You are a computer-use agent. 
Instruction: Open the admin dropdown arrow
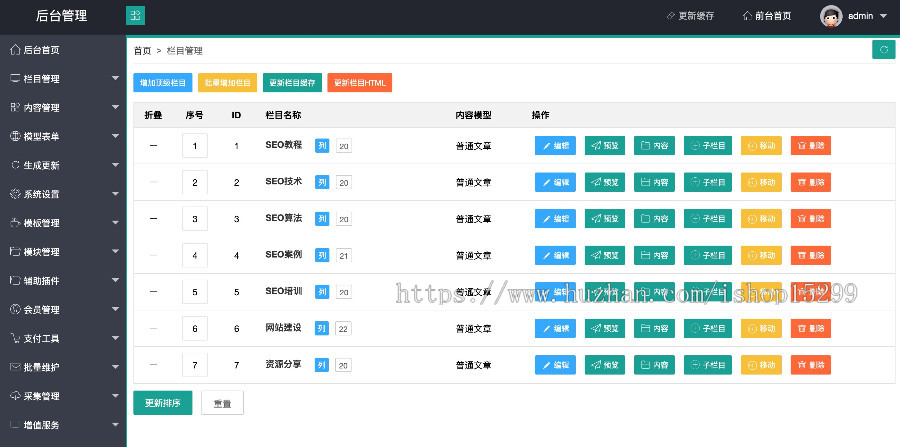click(883, 16)
